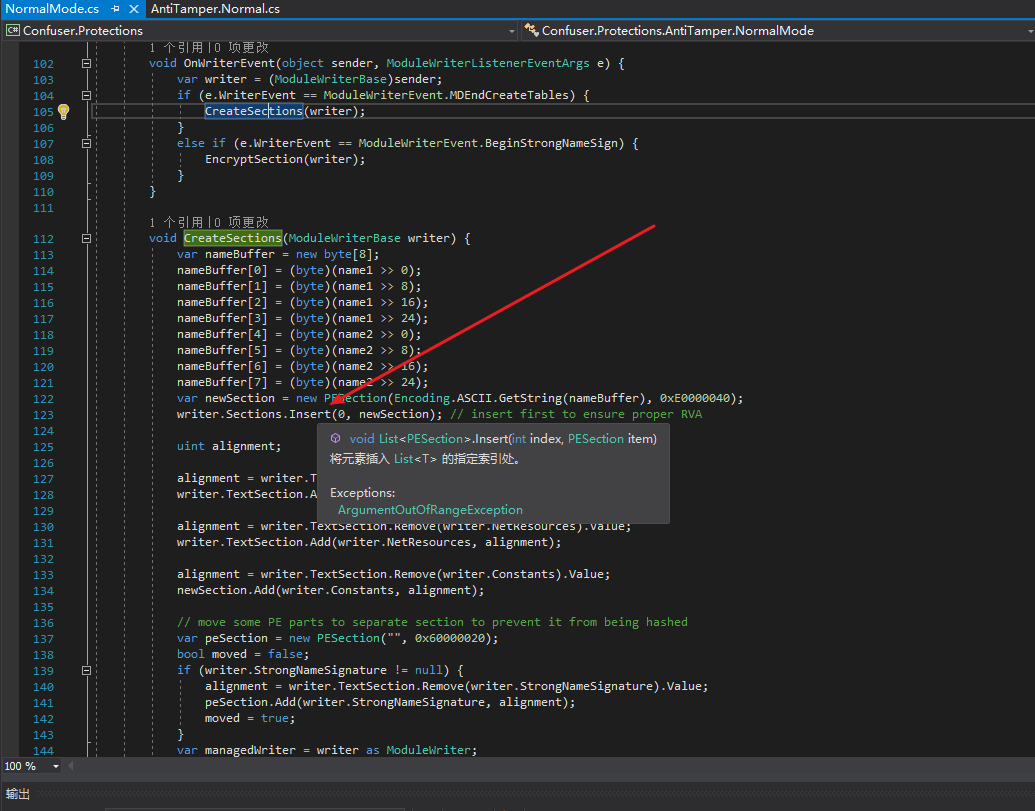Click the 输出 output panel title
1035x811 pixels.
click(18, 794)
